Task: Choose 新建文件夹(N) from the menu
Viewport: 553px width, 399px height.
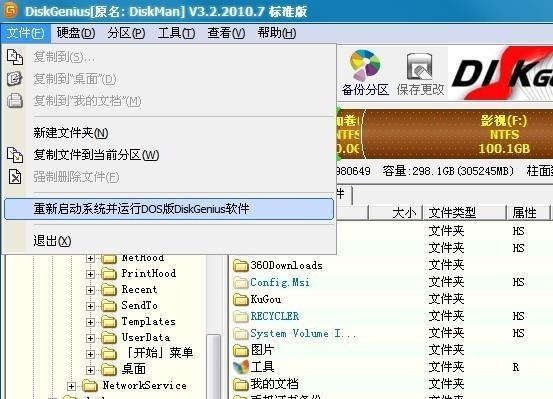Action: [x=169, y=133]
